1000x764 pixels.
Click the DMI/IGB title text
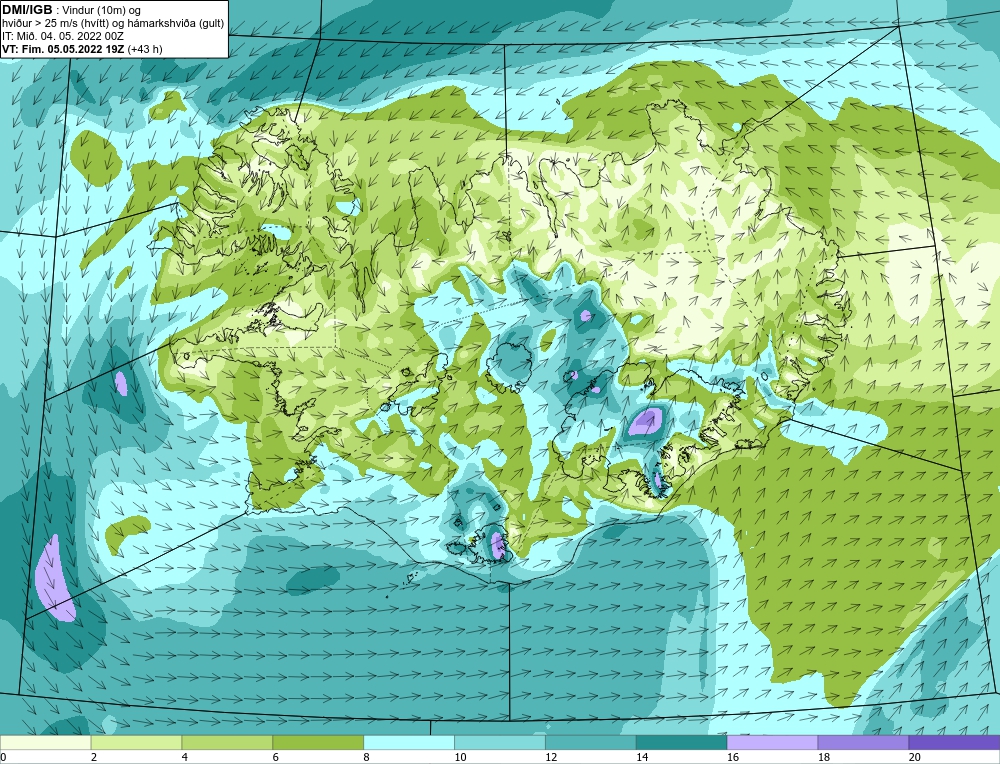tap(28, 10)
